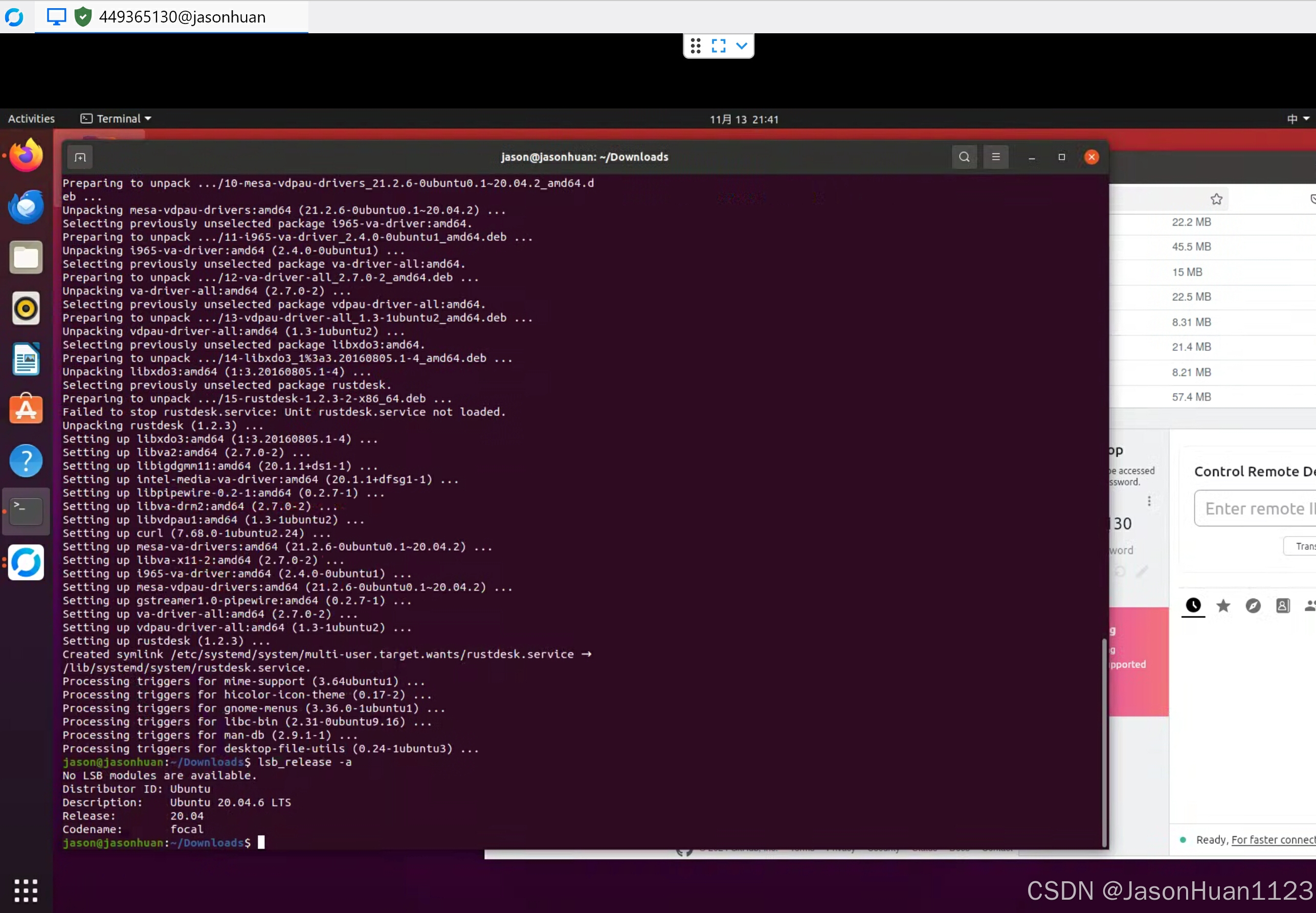Select the Recent sessions clock tab in RustDesk

point(1193,605)
